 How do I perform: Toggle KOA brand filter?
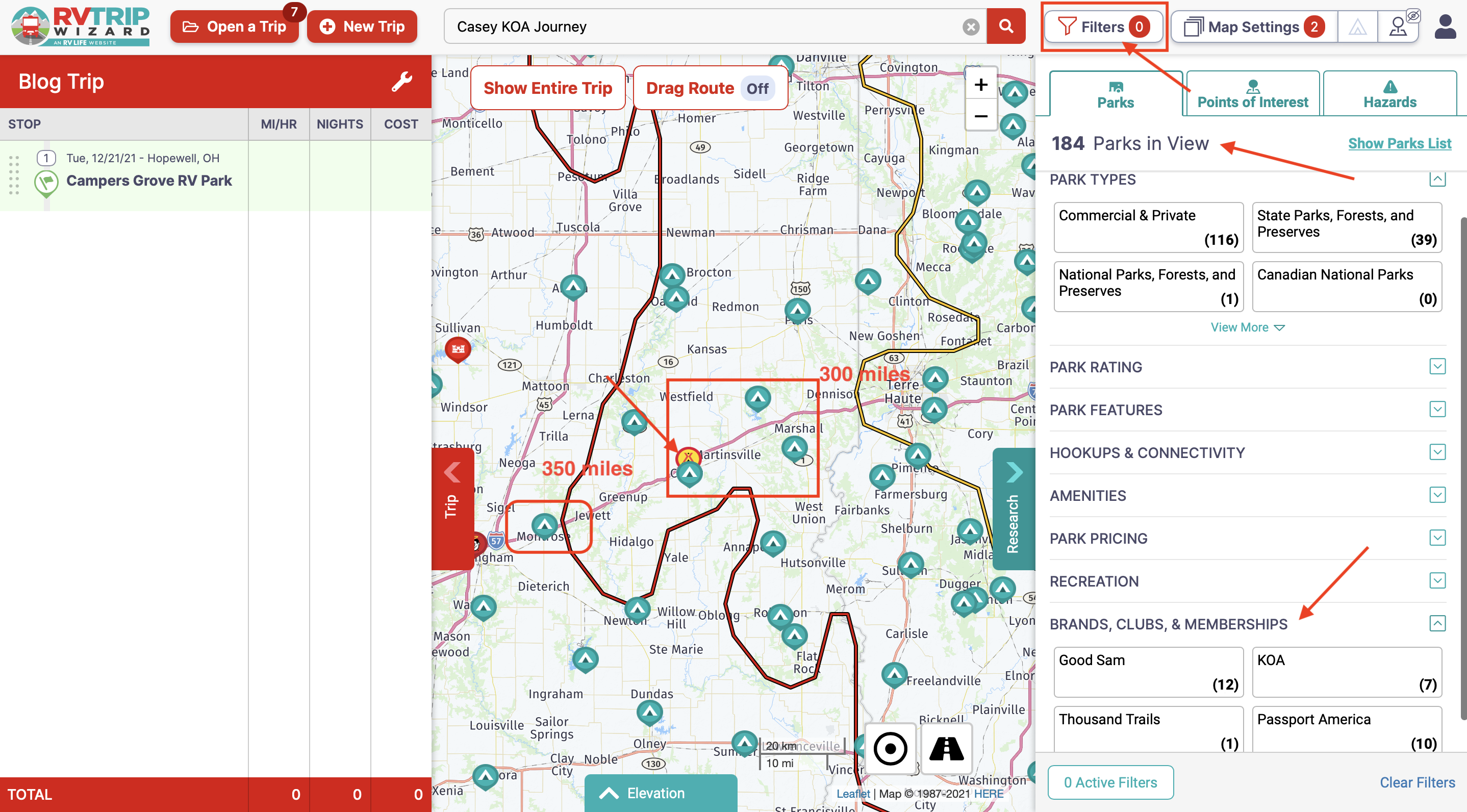(x=1347, y=672)
